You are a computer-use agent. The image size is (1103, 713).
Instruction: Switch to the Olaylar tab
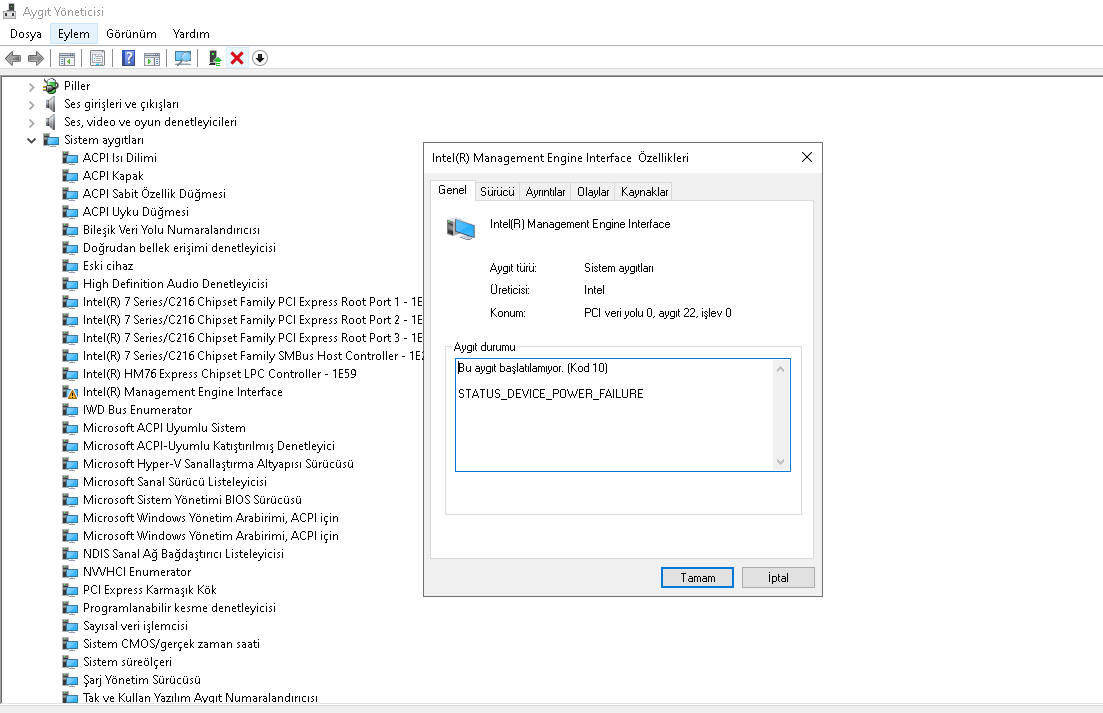coord(593,191)
